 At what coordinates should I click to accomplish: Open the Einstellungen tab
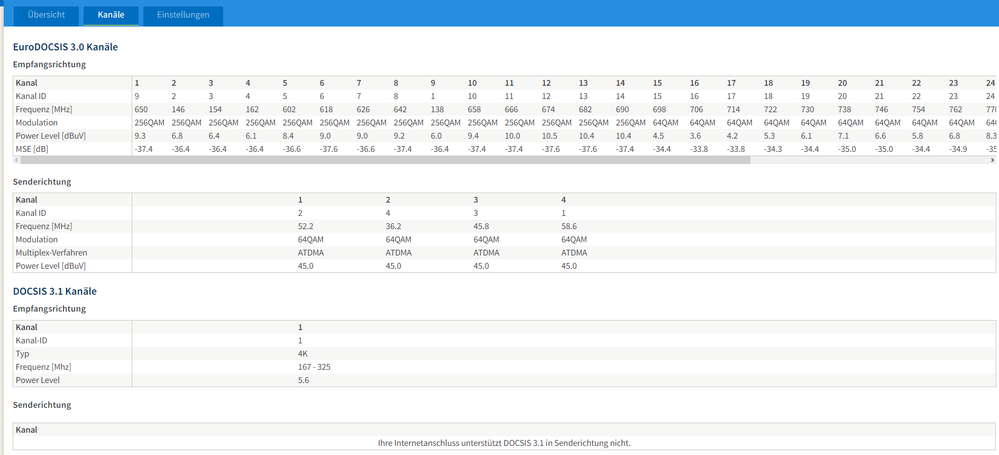click(183, 15)
